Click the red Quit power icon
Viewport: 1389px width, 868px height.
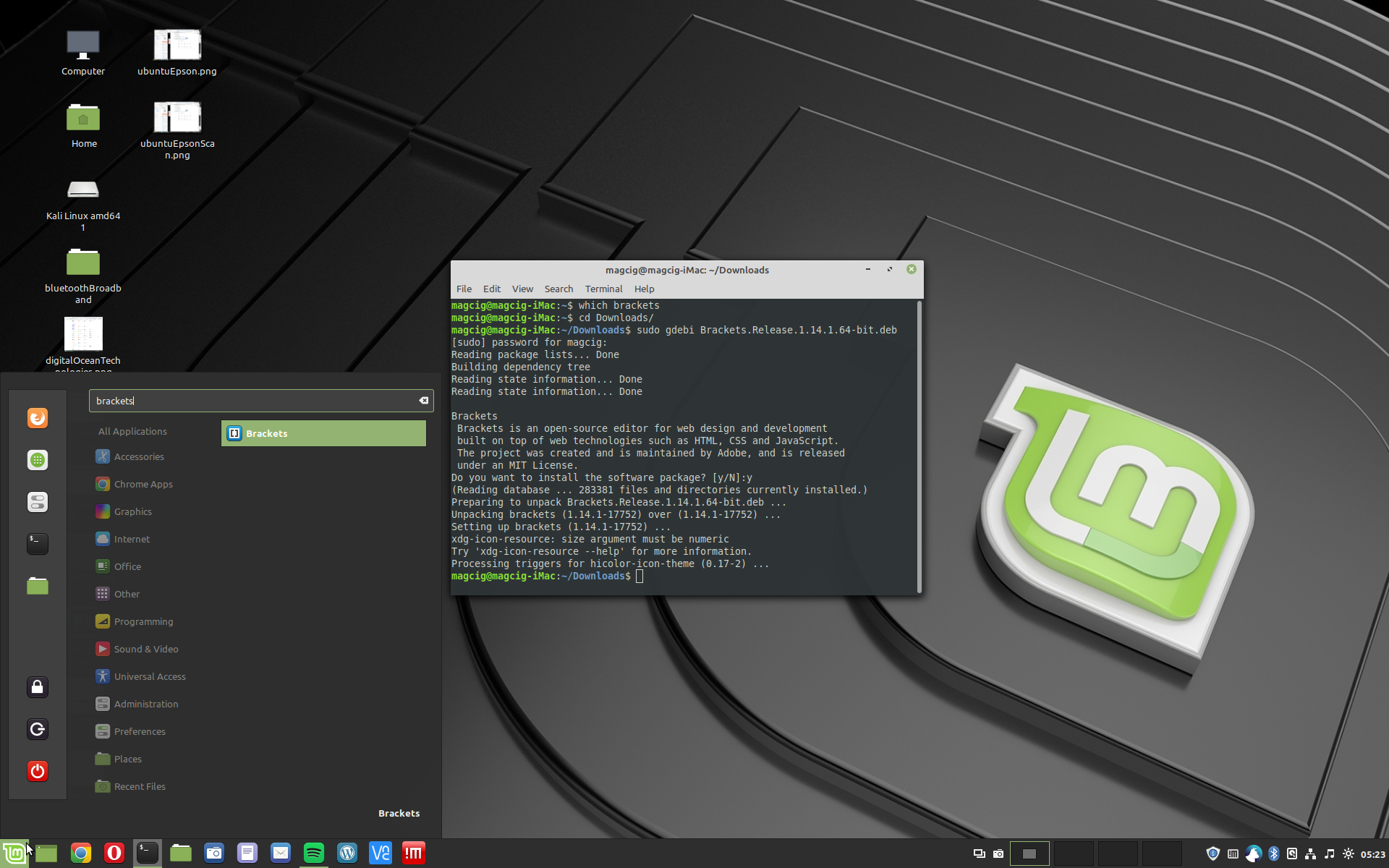(38, 771)
